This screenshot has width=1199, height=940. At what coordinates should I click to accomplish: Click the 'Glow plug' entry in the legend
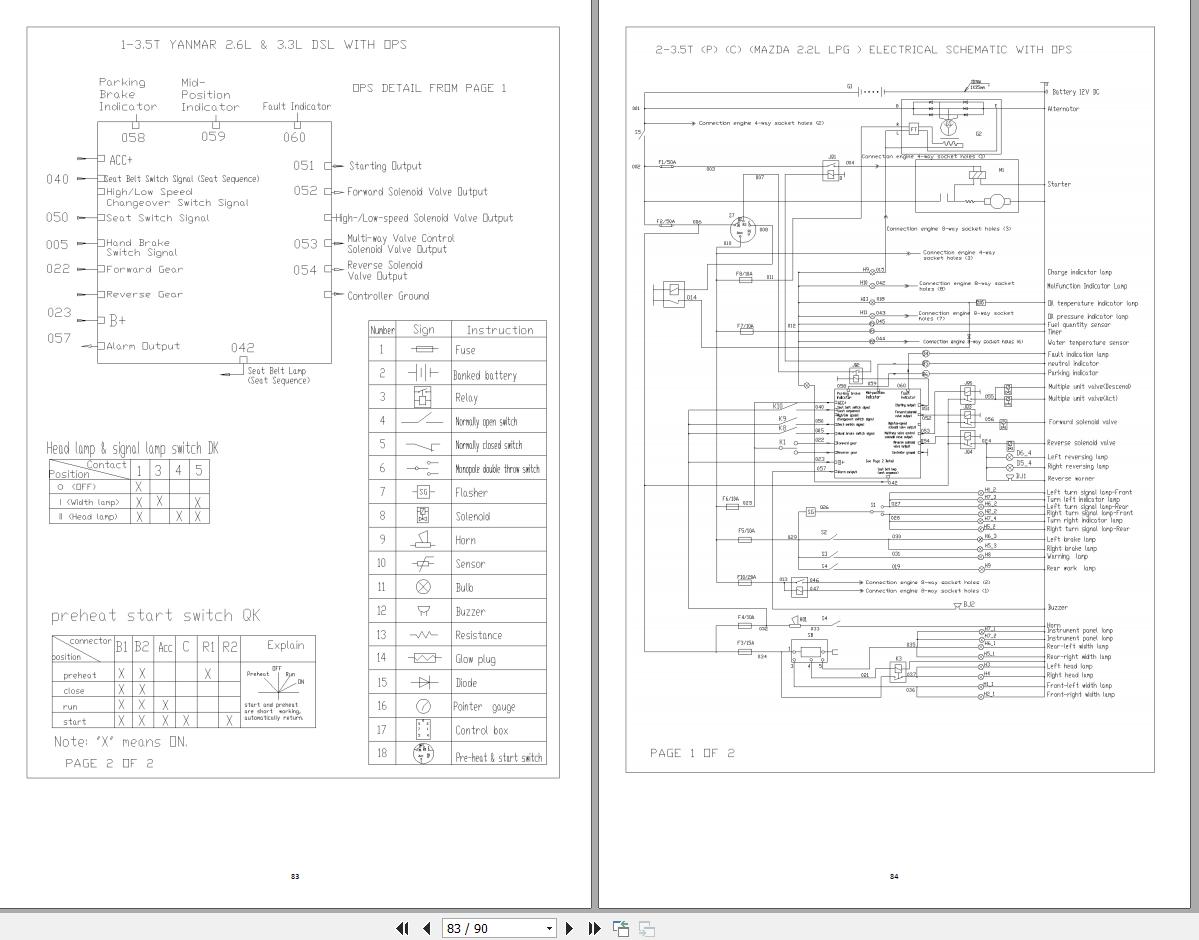(476, 659)
